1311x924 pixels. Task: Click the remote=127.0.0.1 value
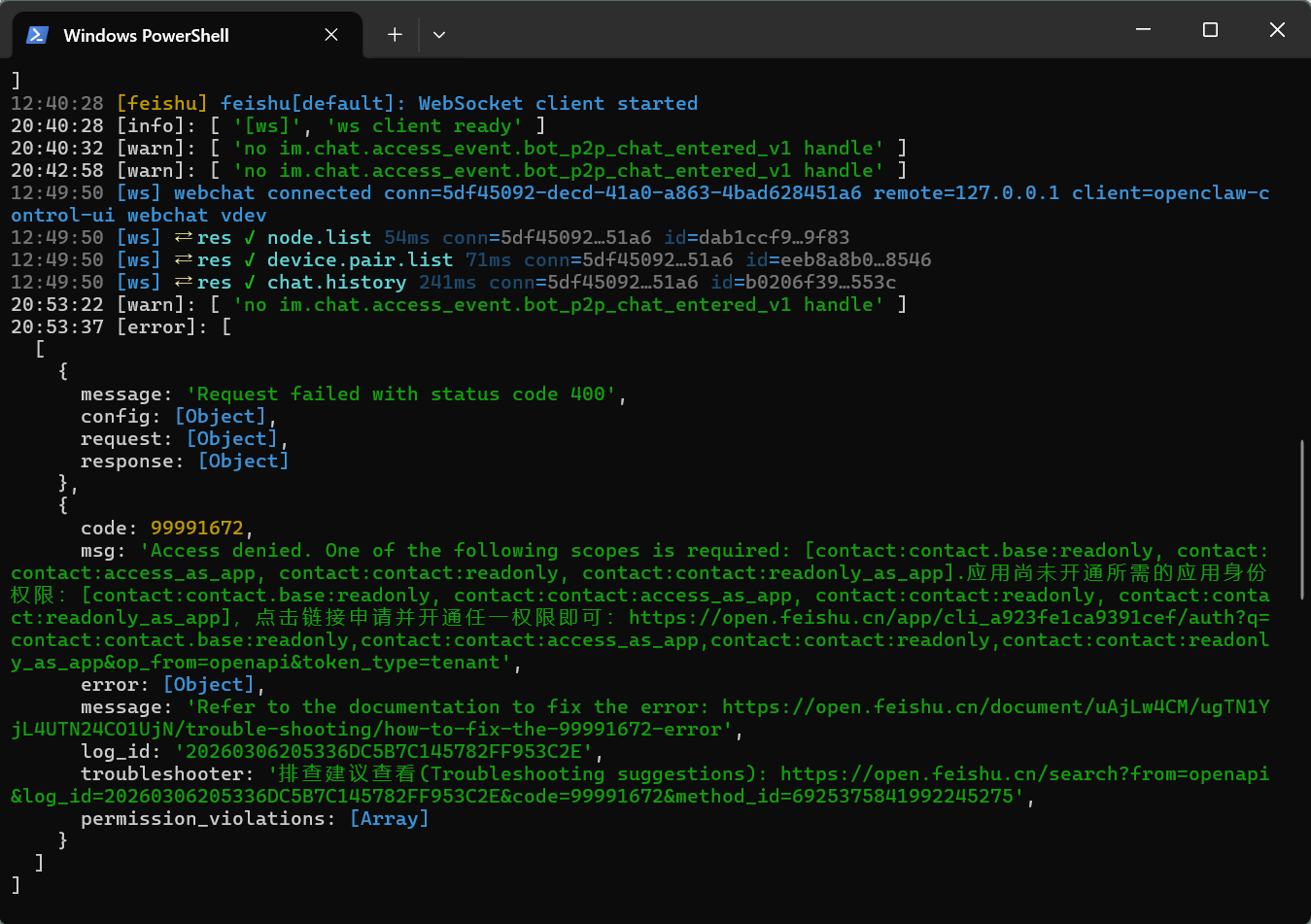point(966,192)
